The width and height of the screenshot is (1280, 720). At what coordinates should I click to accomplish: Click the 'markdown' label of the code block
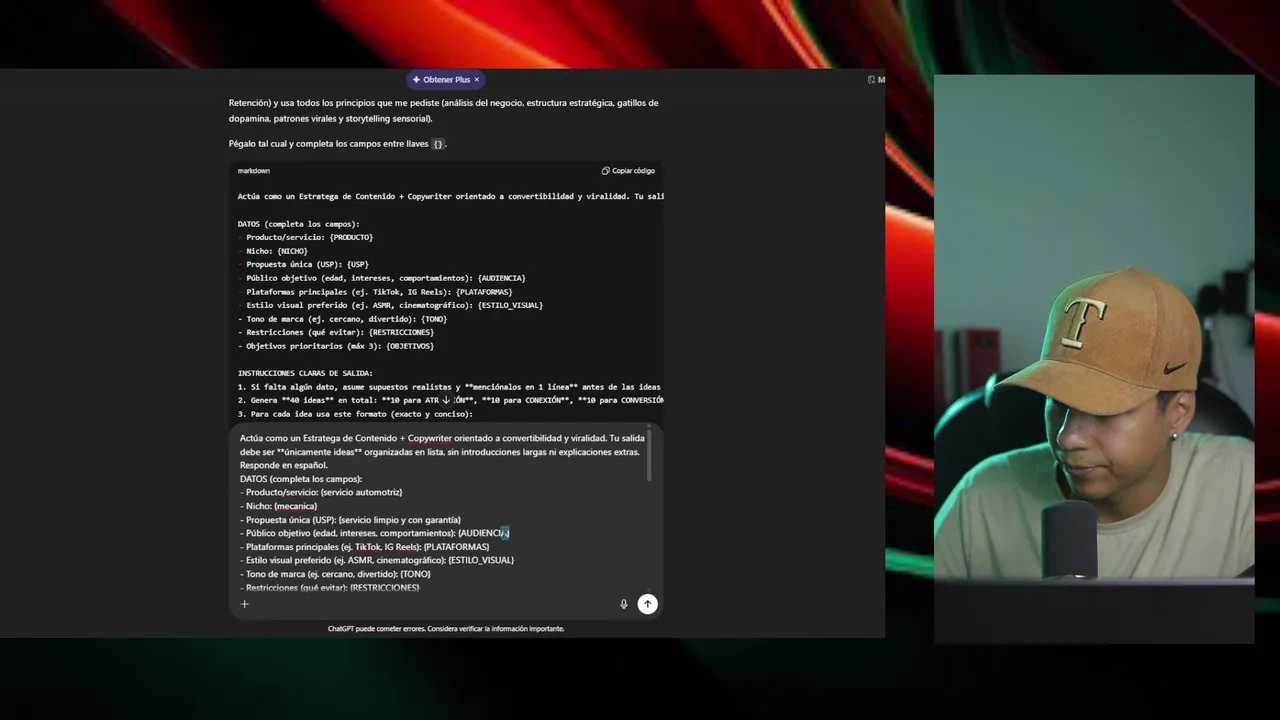pos(253,171)
